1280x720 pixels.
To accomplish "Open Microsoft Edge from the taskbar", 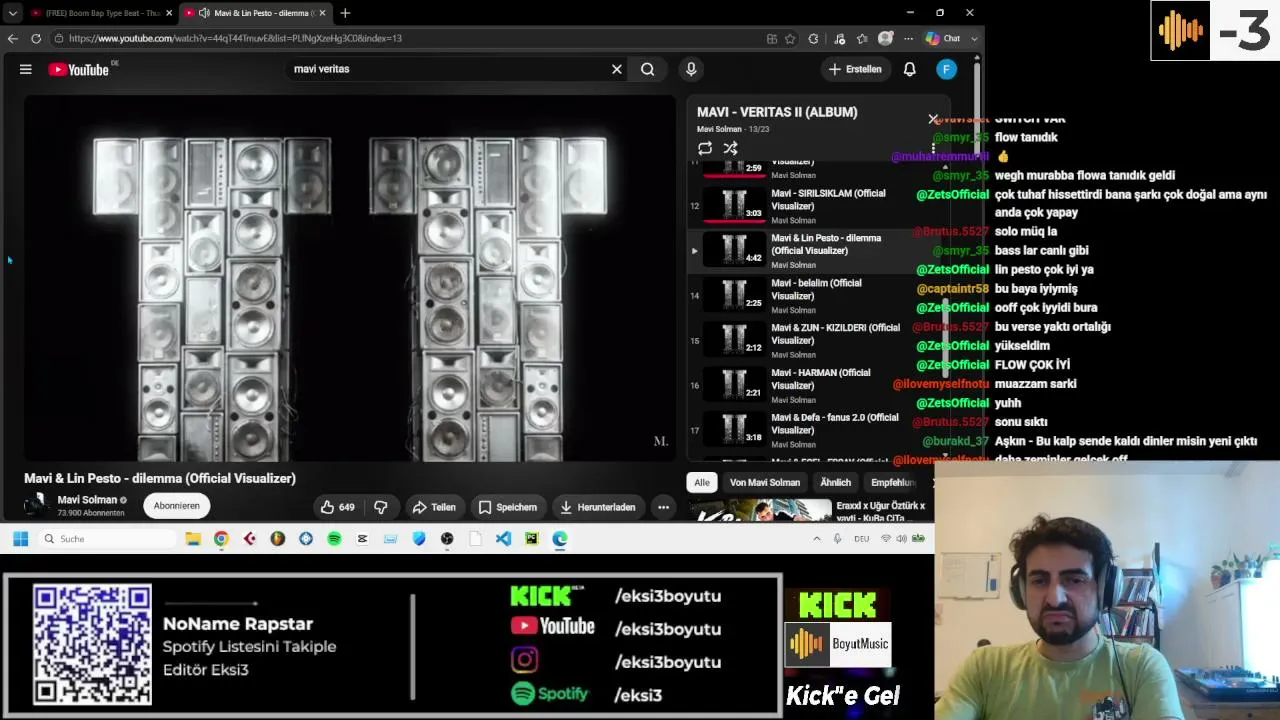I will tap(559, 539).
